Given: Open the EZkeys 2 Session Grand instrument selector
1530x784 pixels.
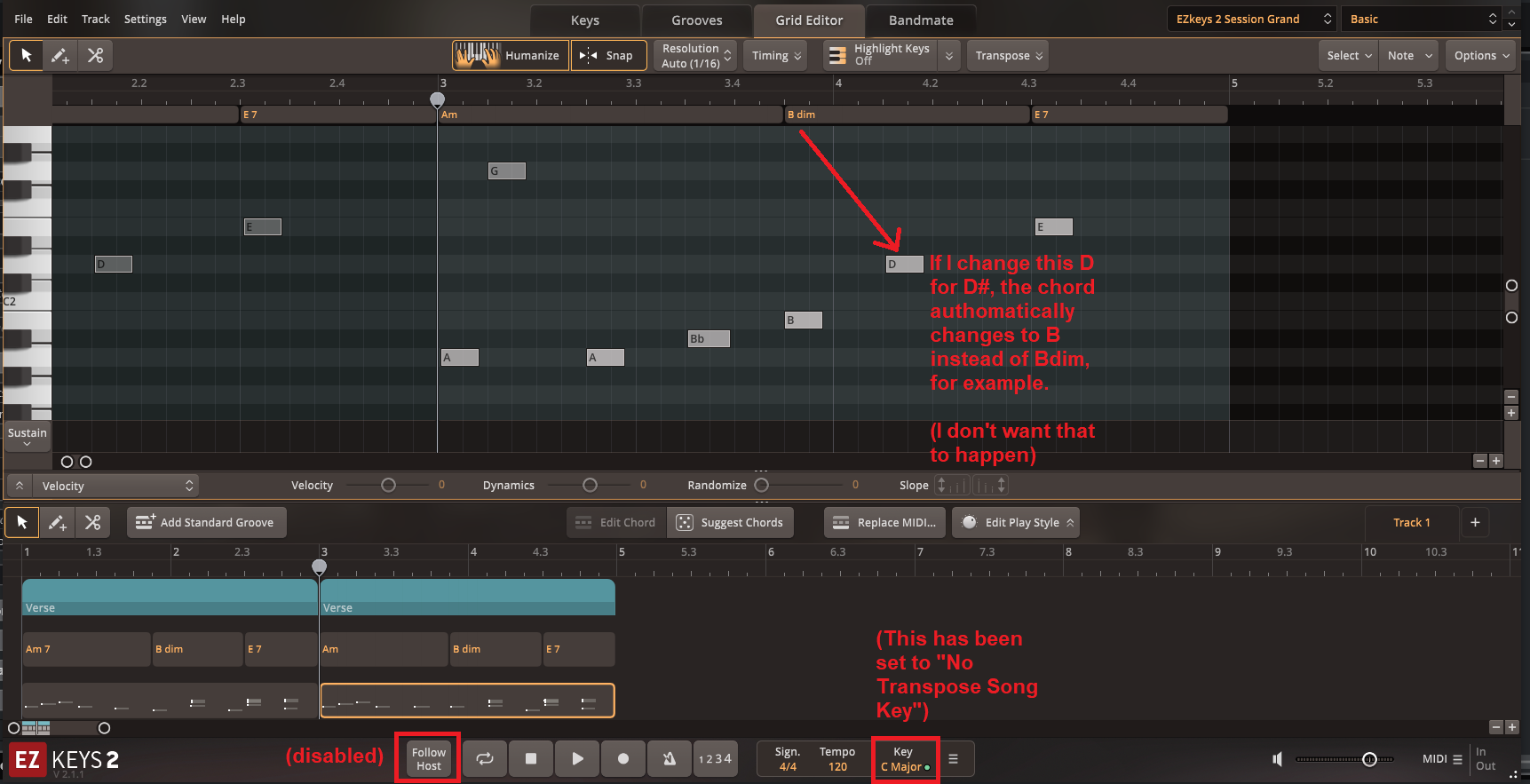Looking at the screenshot, I should tap(1253, 19).
